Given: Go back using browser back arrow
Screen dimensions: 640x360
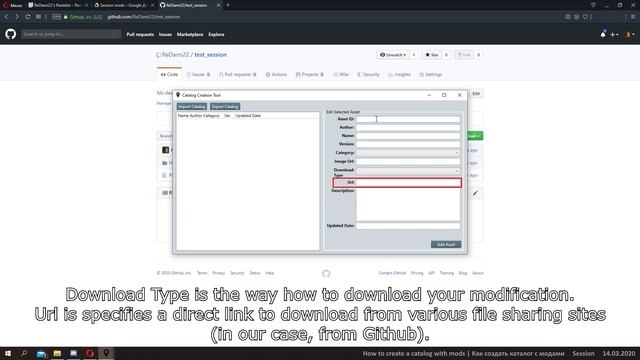Looking at the screenshot, I should (x=7, y=17).
